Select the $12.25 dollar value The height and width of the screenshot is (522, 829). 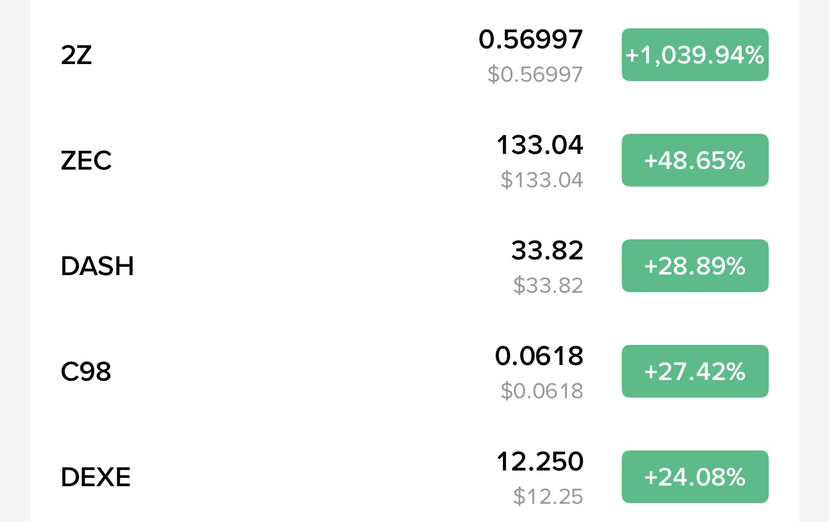548,497
